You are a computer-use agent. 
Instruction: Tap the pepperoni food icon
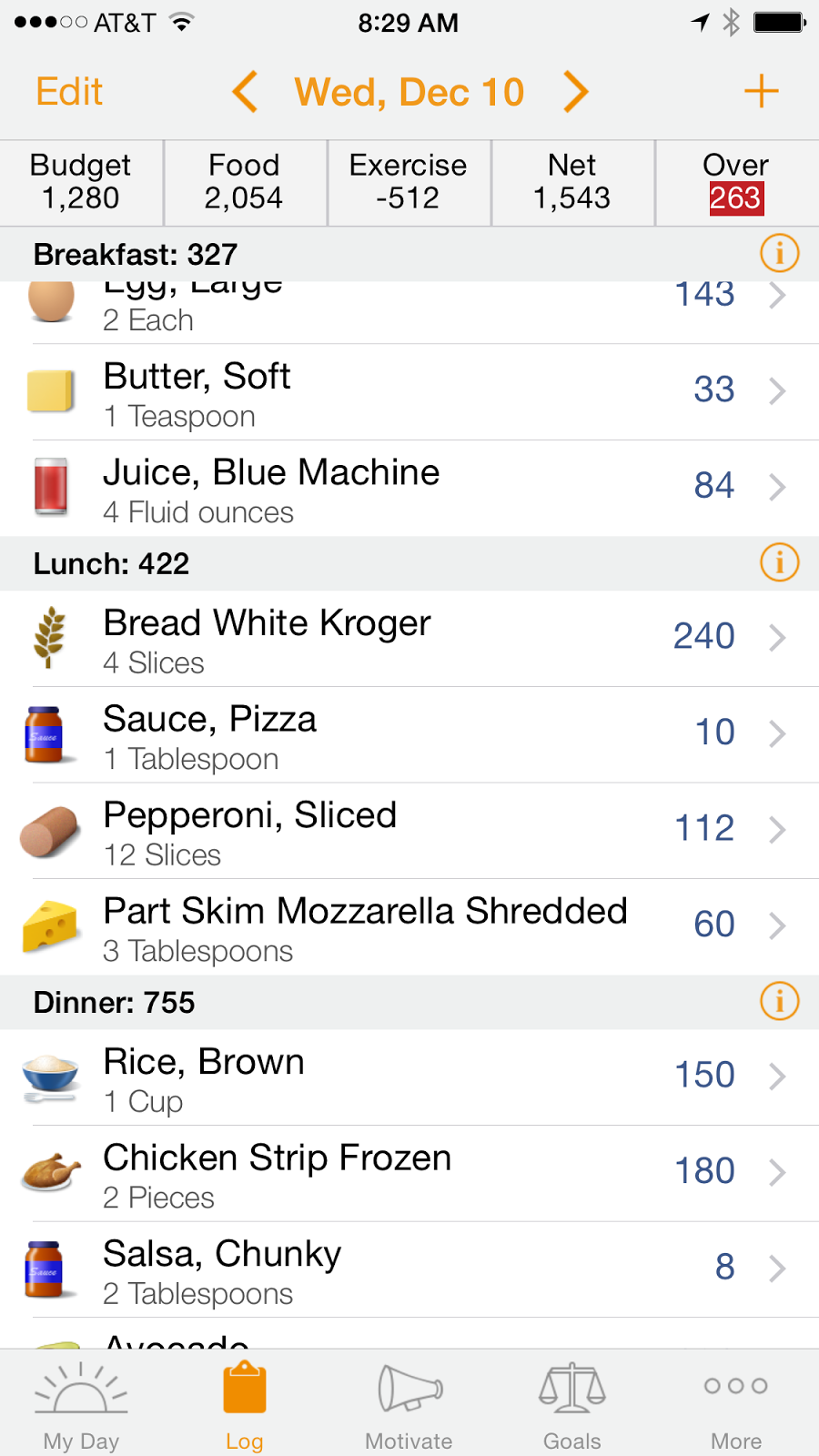tap(50, 831)
